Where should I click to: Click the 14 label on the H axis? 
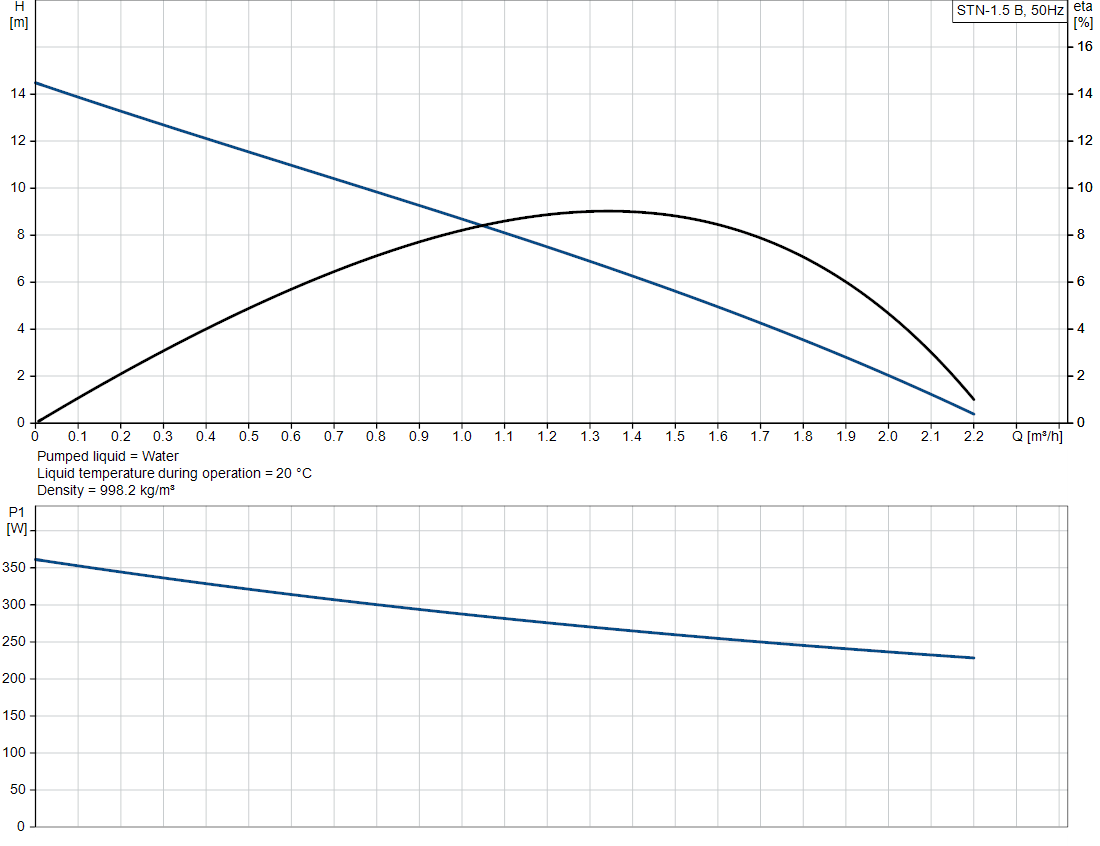click(x=18, y=93)
